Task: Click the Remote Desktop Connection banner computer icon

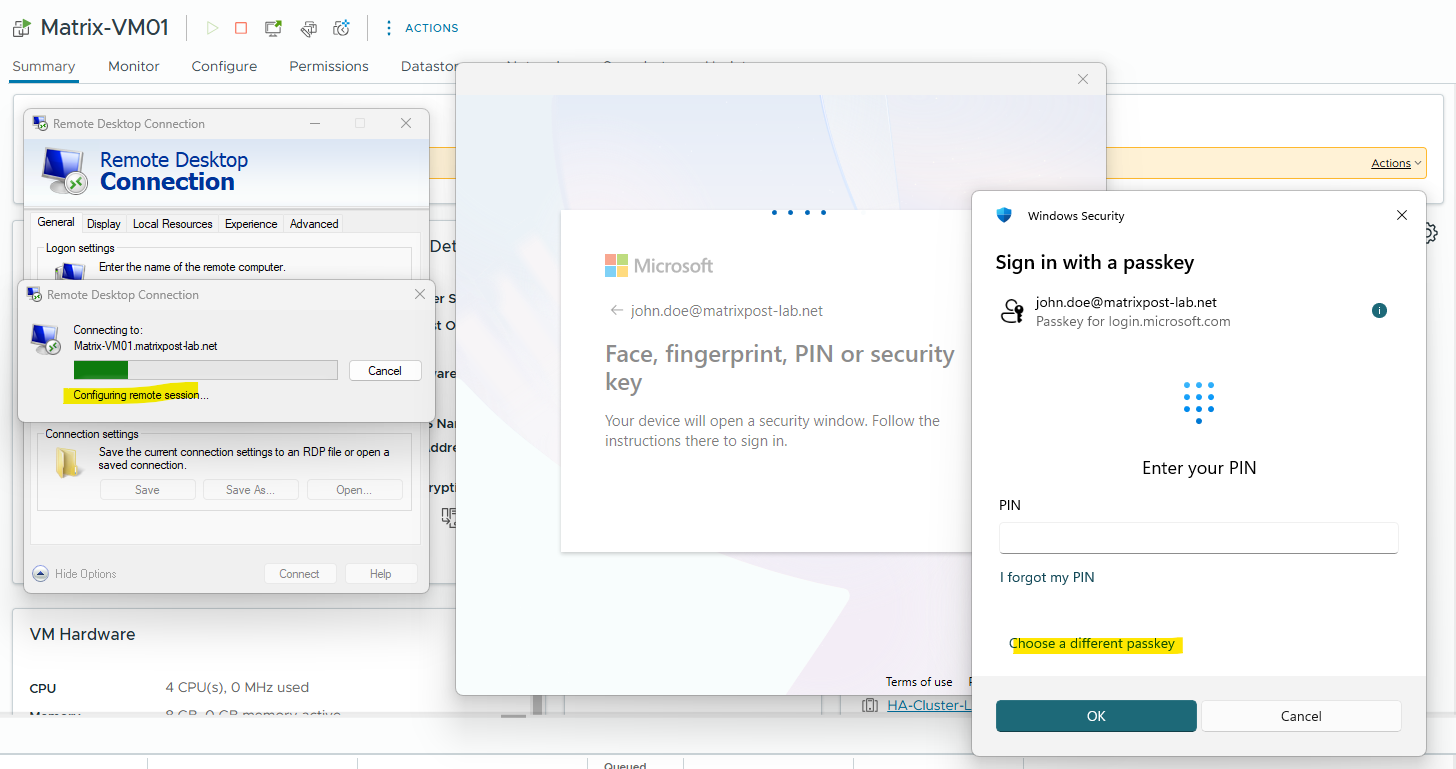Action: click(66, 170)
